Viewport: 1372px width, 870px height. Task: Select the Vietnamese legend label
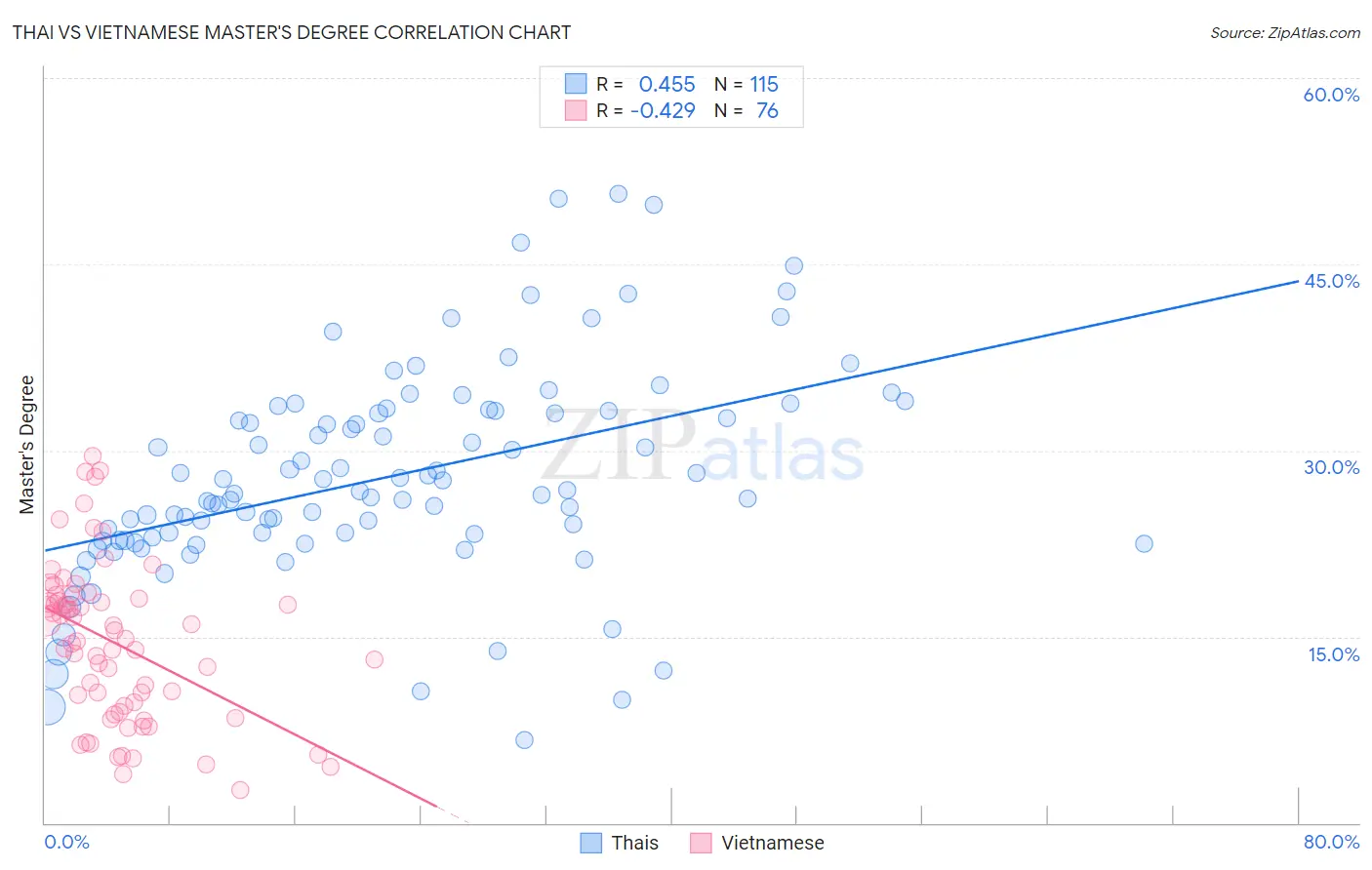(773, 843)
